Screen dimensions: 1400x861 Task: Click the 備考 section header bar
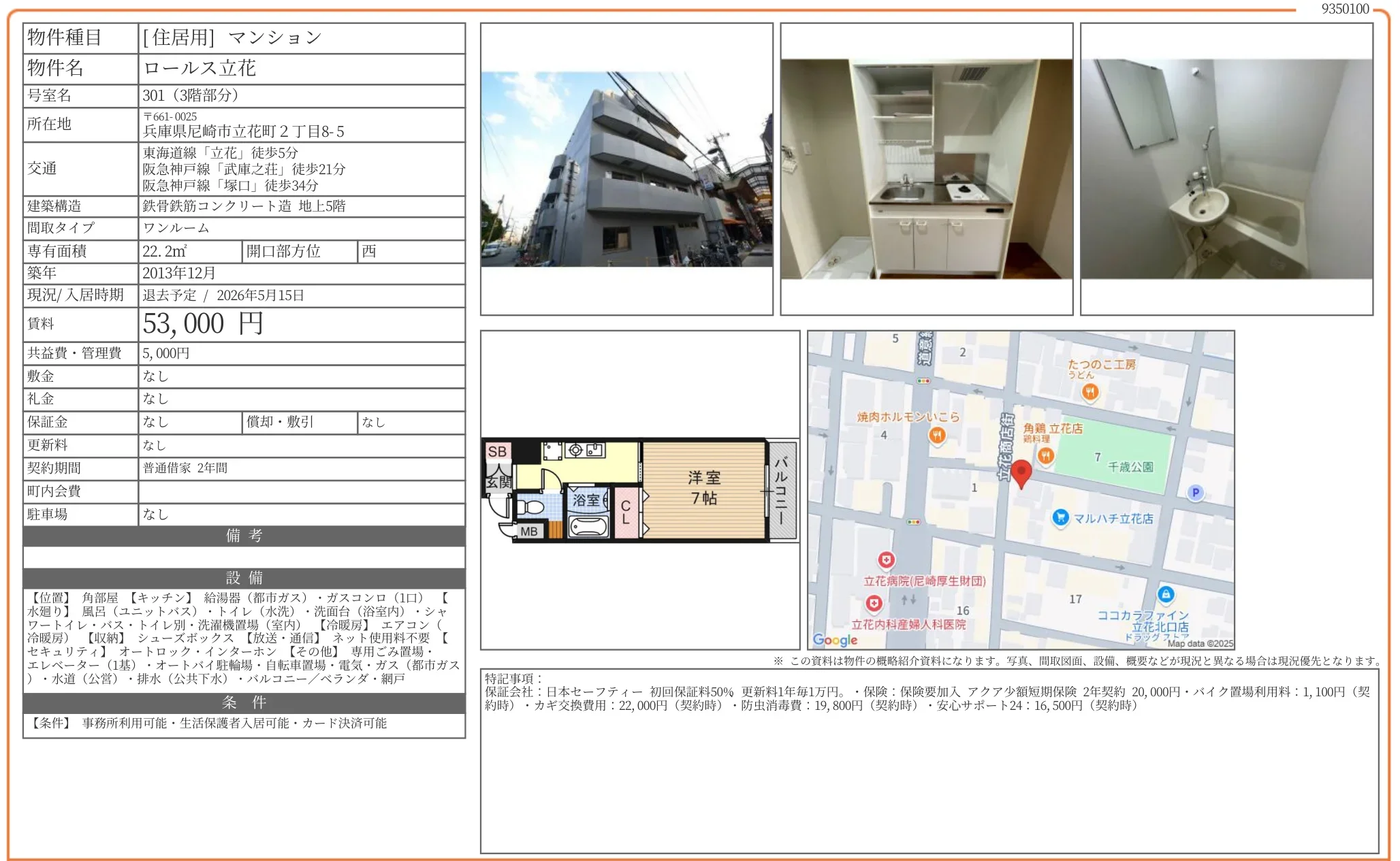pos(244,536)
